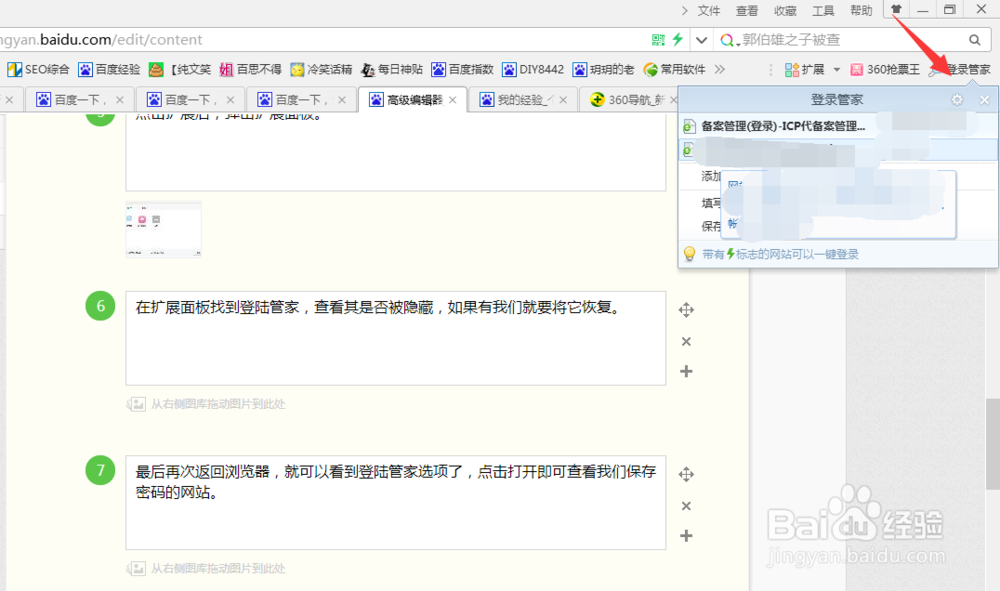Close the 高级编辑器 tab
The height and width of the screenshot is (591, 1000).
pos(452,100)
